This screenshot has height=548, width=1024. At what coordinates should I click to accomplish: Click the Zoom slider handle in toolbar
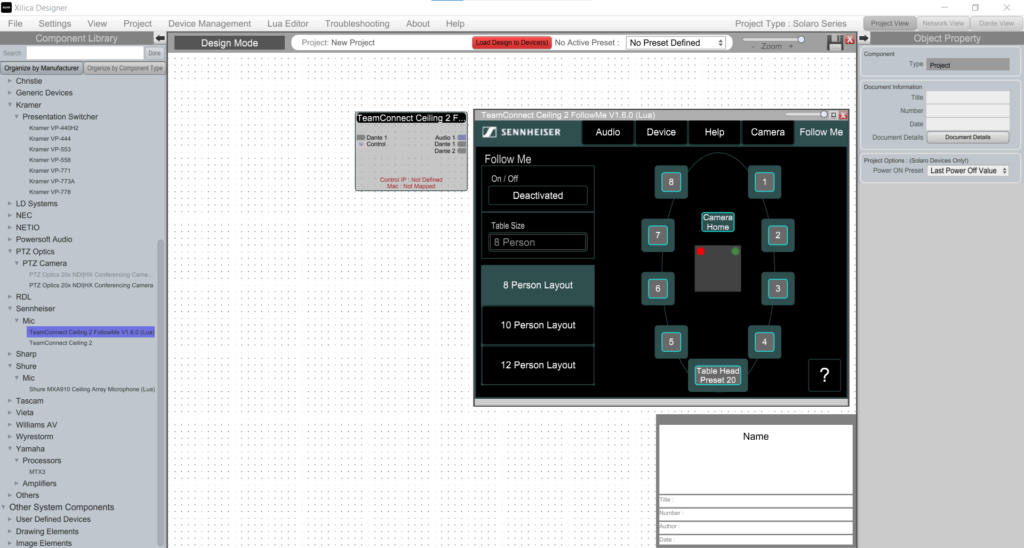pyautogui.click(x=801, y=39)
